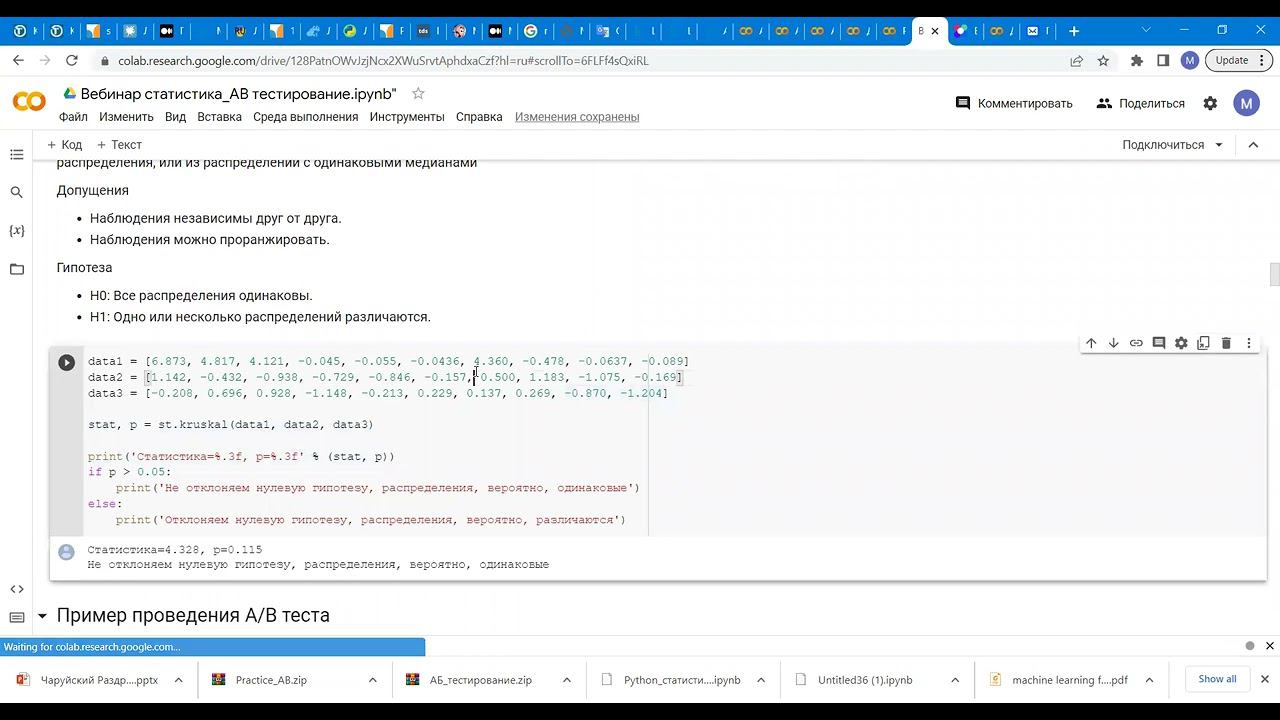The height and width of the screenshot is (720, 1280).
Task: Open the downloaded Practice_AB.zip file
Action: click(271, 680)
